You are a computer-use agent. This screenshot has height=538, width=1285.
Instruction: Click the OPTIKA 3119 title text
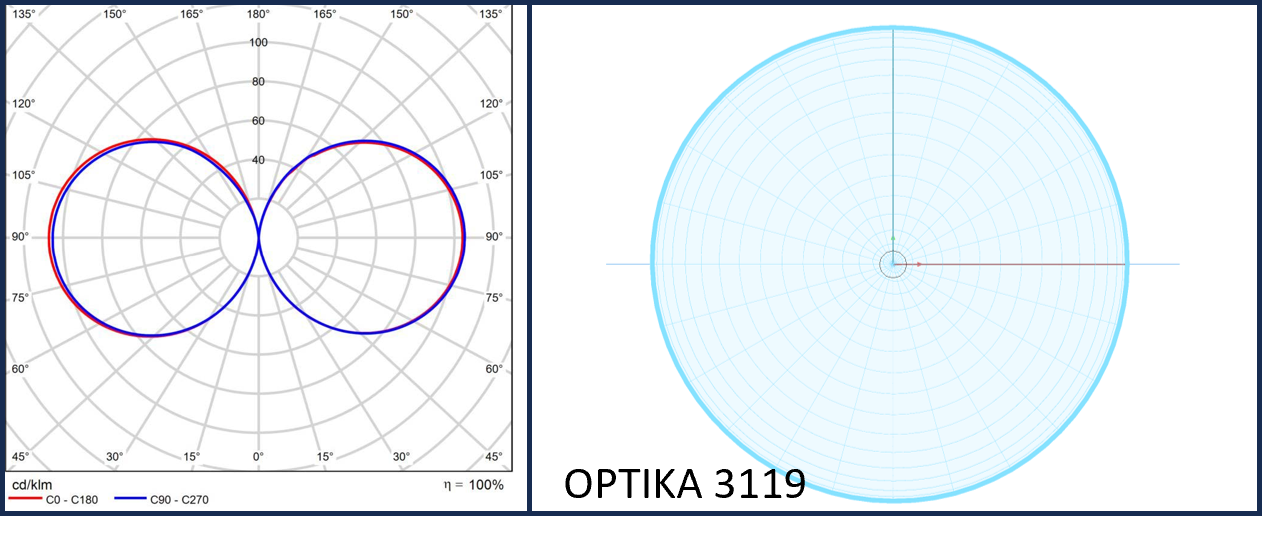(x=685, y=484)
